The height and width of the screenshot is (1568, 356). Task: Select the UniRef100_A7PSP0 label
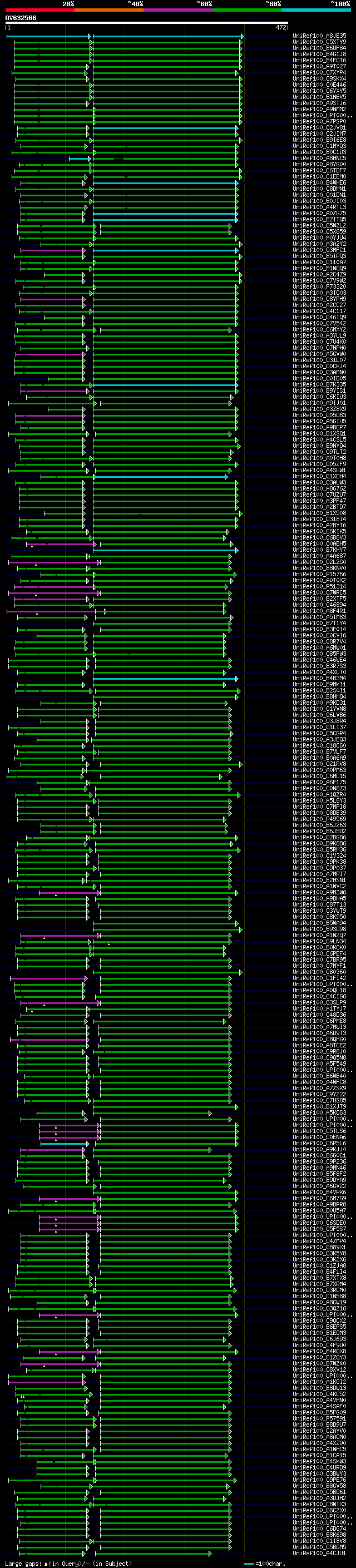(x=319, y=122)
